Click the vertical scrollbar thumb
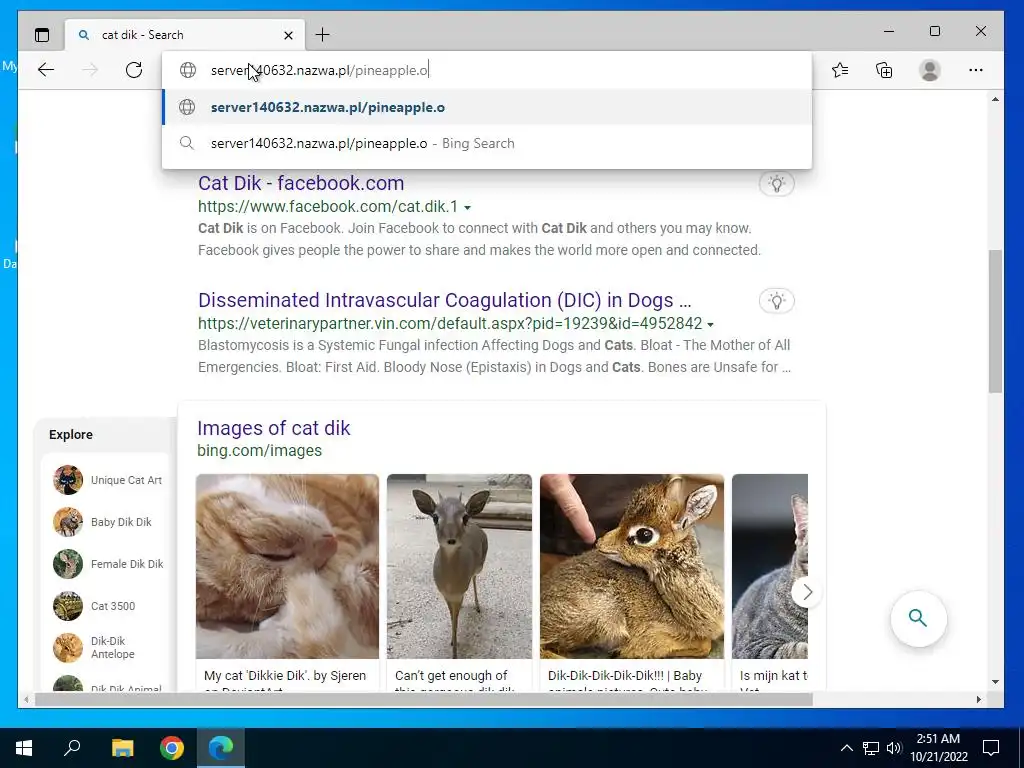 pos(995,321)
